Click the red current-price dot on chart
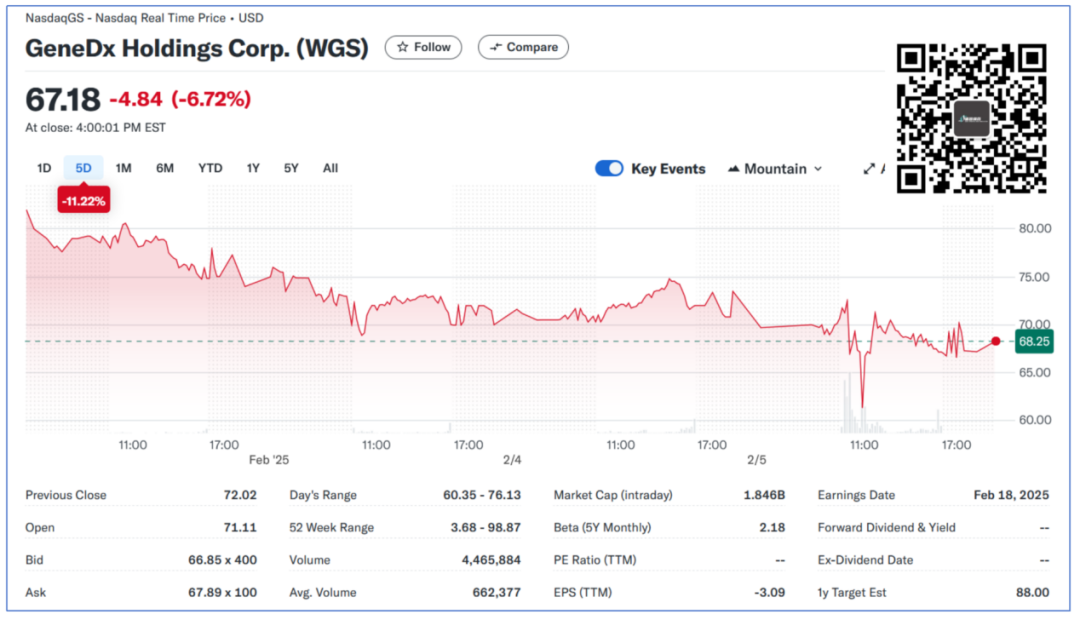This screenshot has height=620, width=1080. tap(996, 341)
